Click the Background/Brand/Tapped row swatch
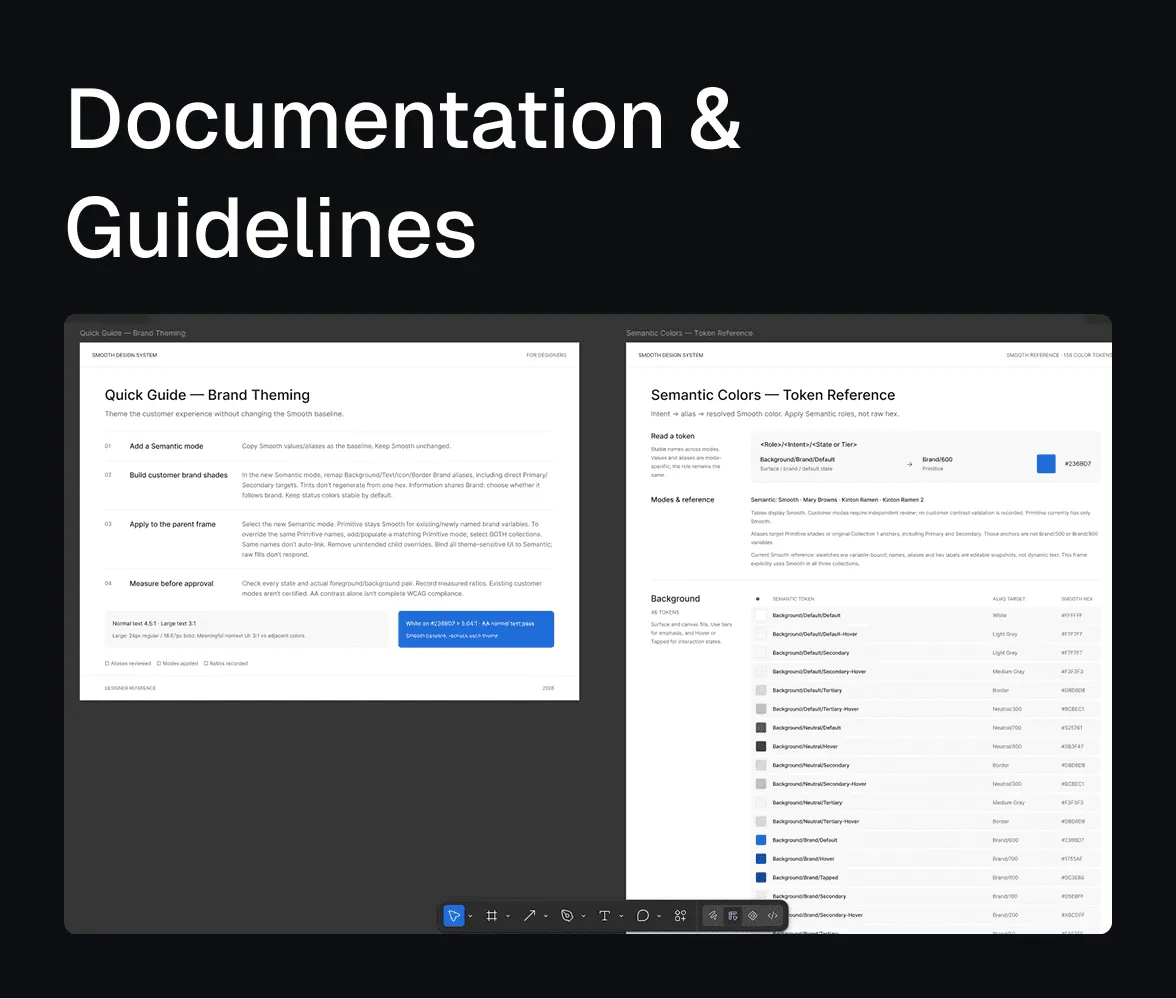The width and height of the screenshot is (1176, 999). (x=760, y=878)
